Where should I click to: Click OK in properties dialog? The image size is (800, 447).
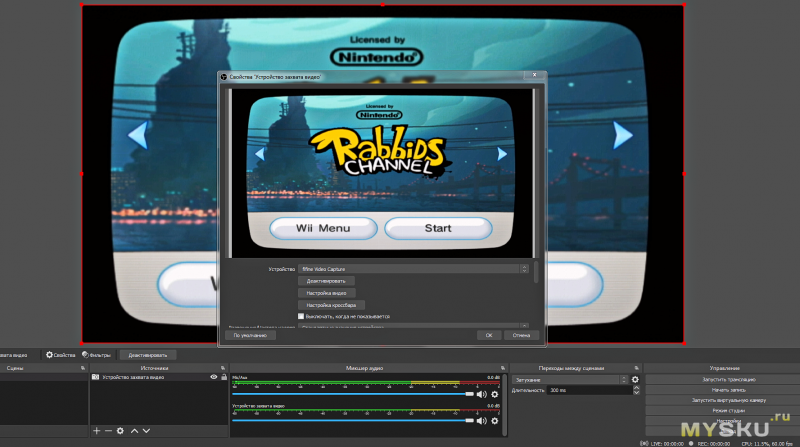coord(489,335)
